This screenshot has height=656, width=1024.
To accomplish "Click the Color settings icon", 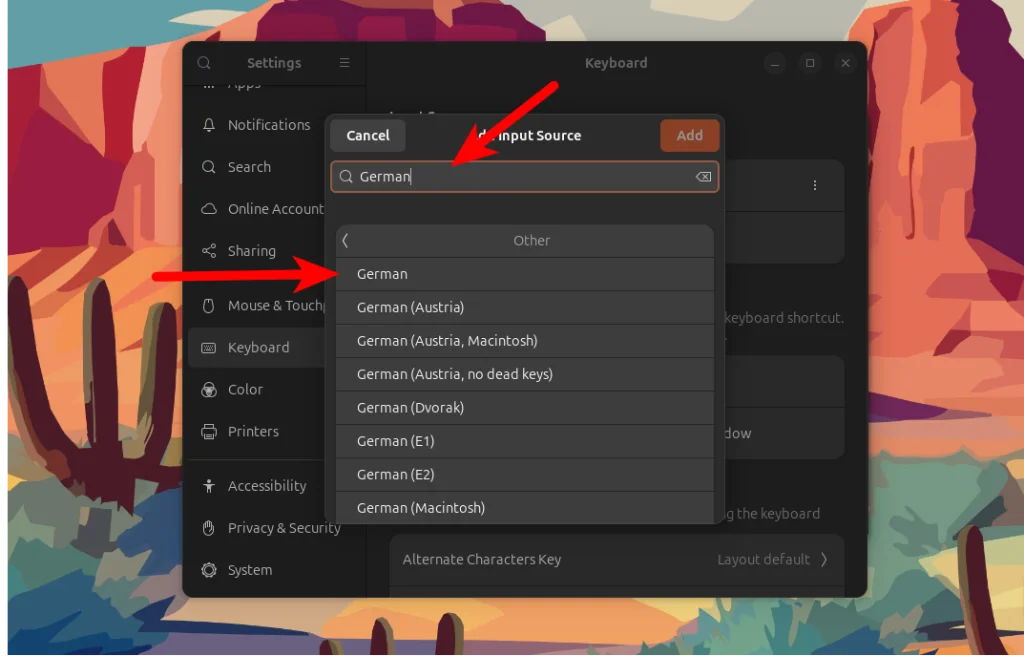I will 208,389.
